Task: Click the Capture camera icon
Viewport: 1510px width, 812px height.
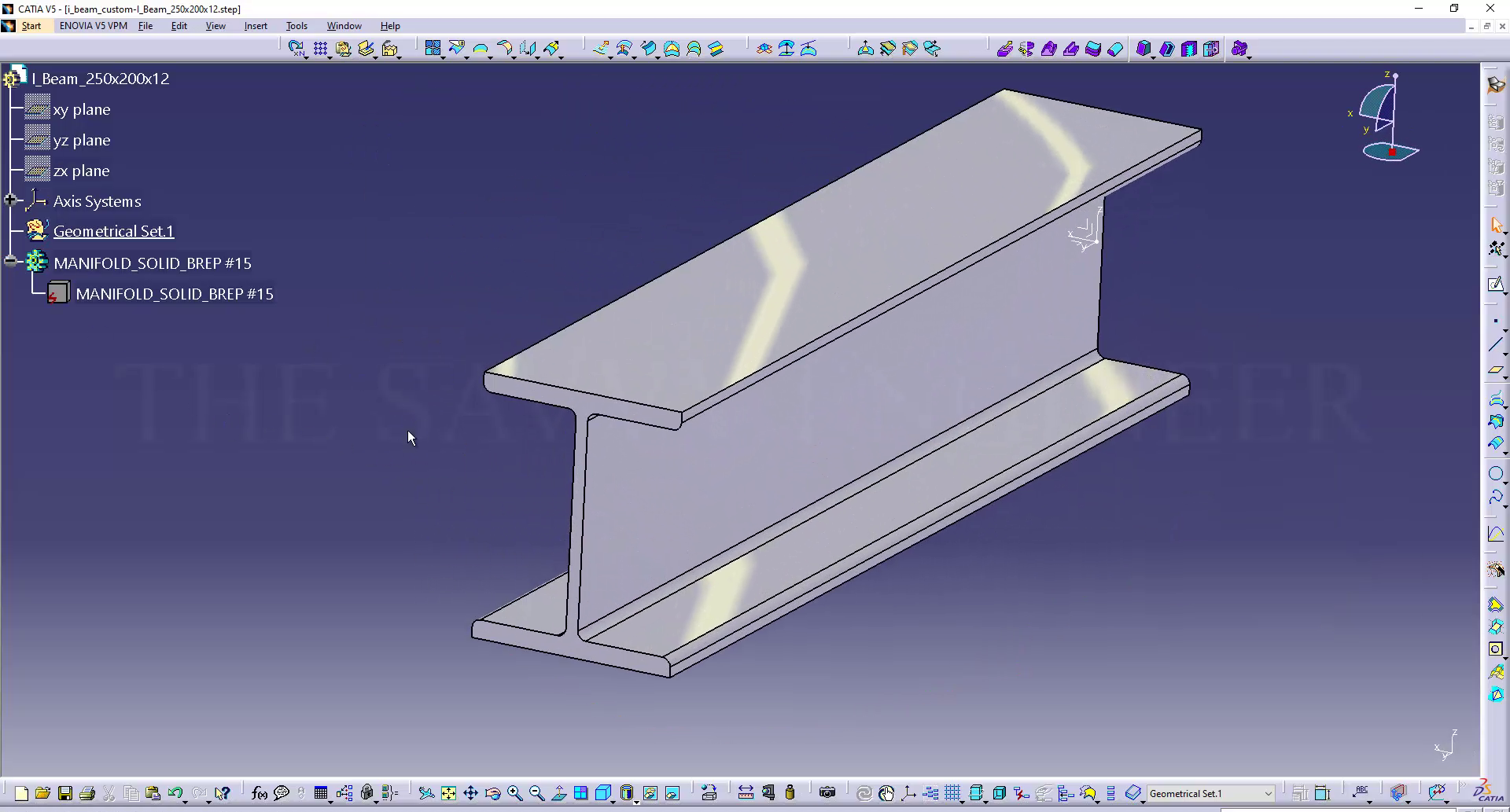Action: coord(827,793)
